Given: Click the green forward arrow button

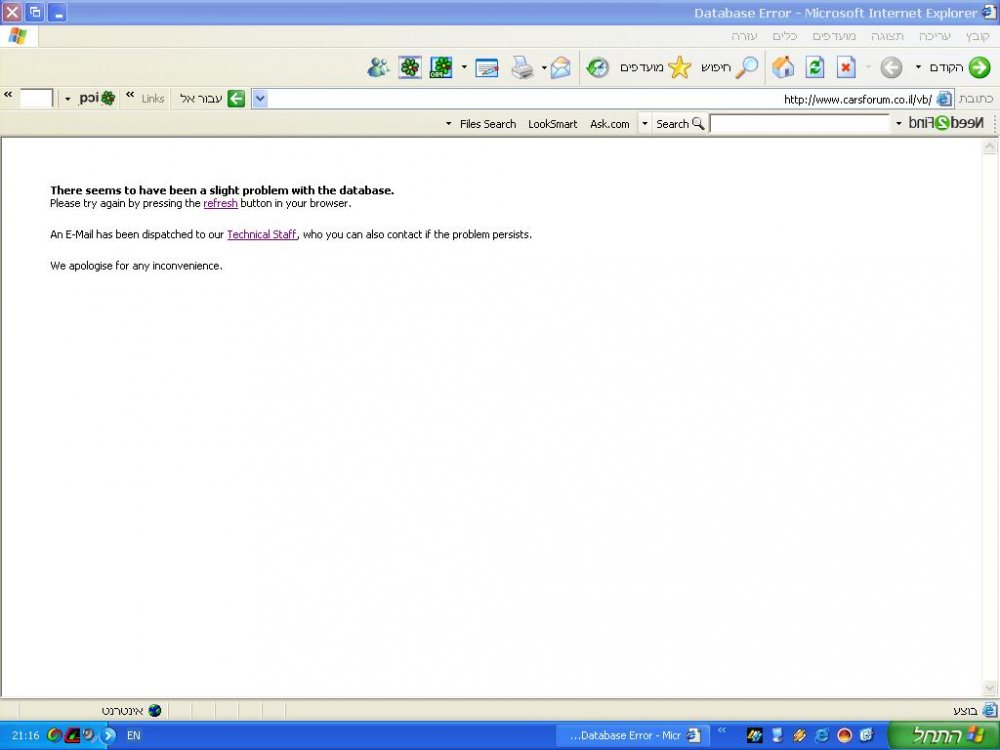Looking at the screenshot, I should coord(980,67).
